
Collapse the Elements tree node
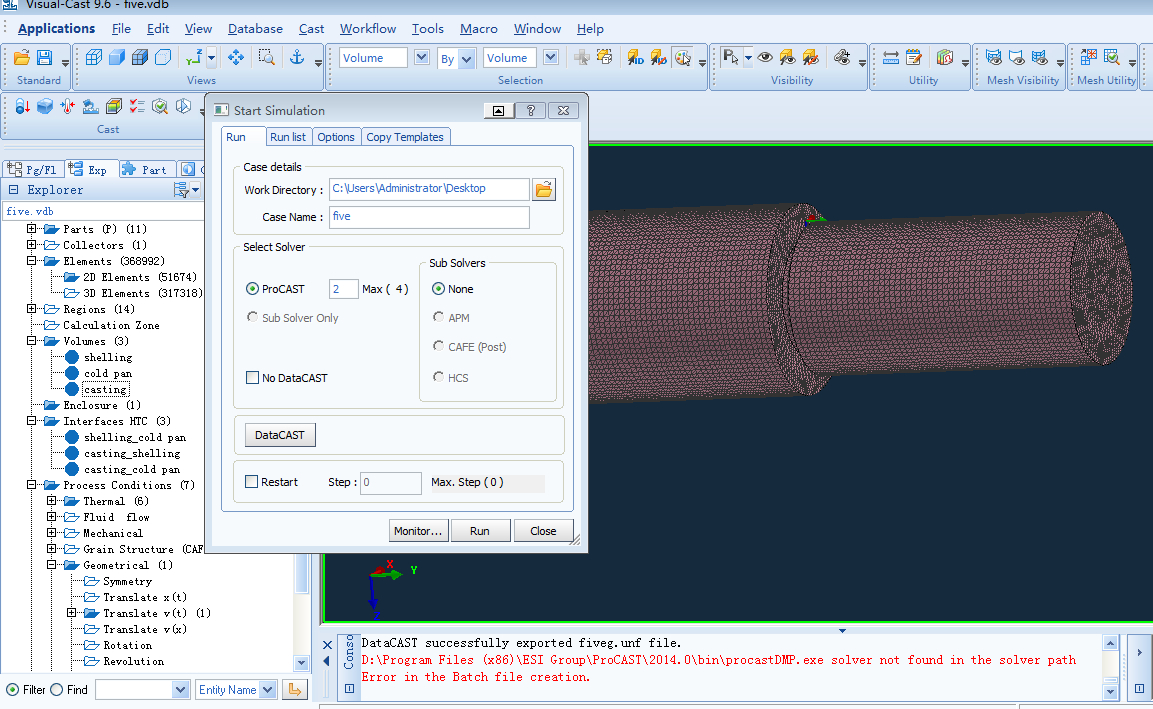(32, 261)
